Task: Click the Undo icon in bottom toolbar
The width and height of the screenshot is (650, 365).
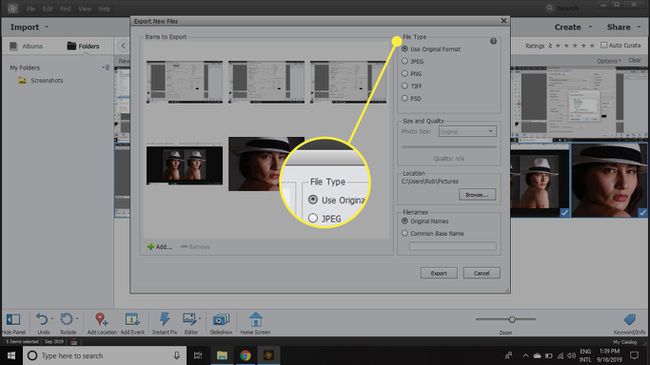Action: click(x=42, y=319)
